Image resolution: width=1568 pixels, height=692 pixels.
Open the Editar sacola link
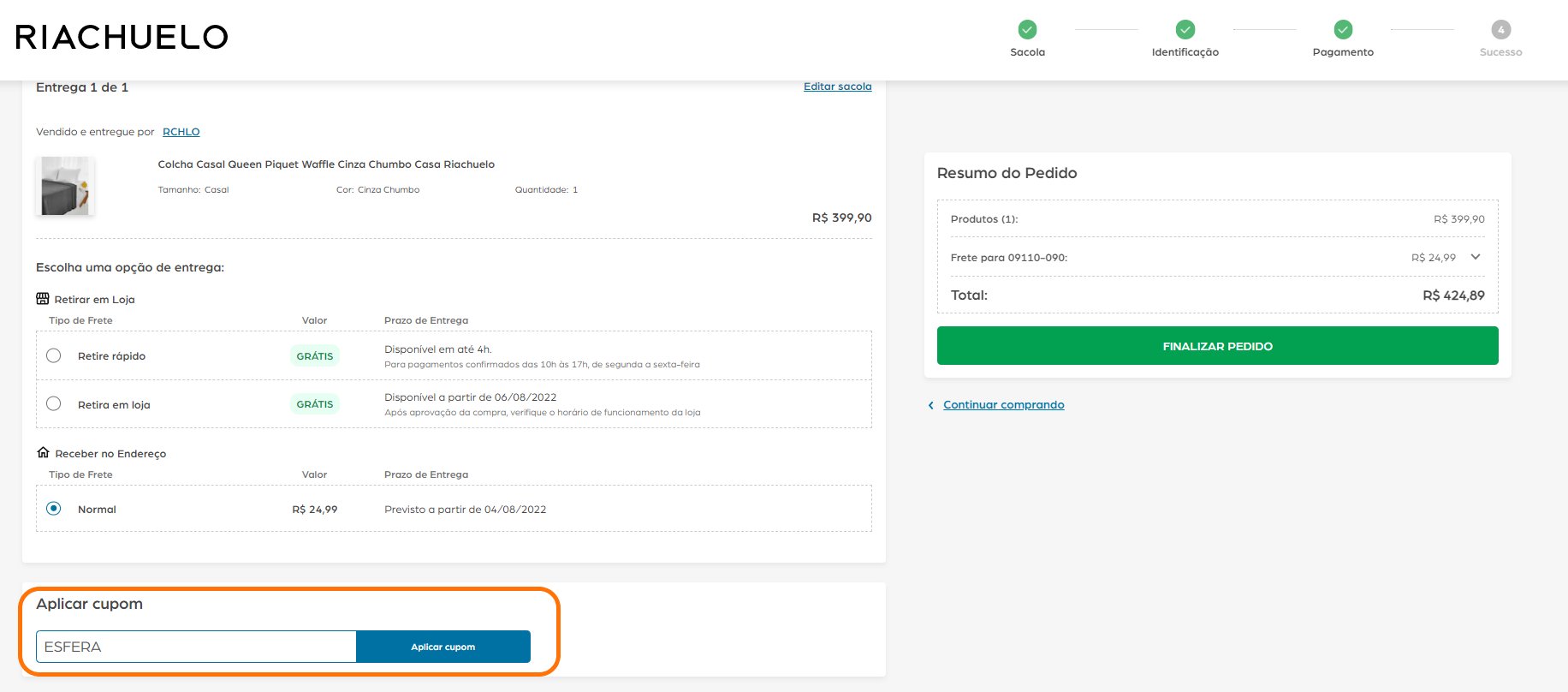(837, 86)
